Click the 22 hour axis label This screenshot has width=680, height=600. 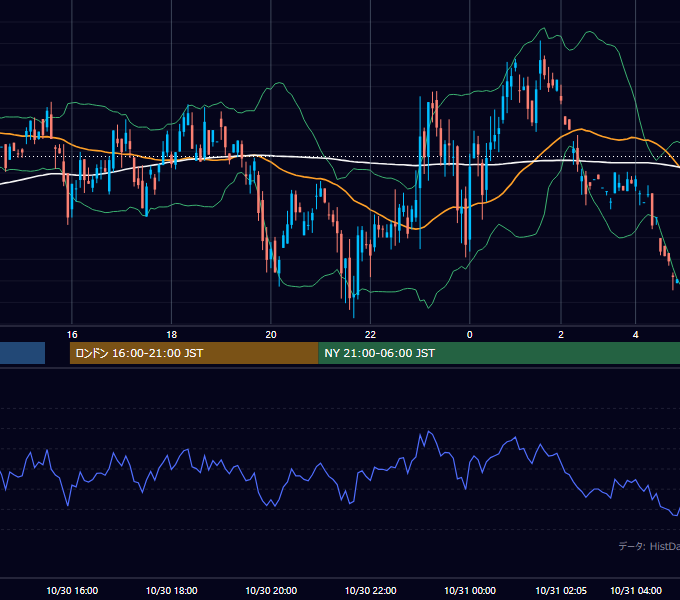370,335
